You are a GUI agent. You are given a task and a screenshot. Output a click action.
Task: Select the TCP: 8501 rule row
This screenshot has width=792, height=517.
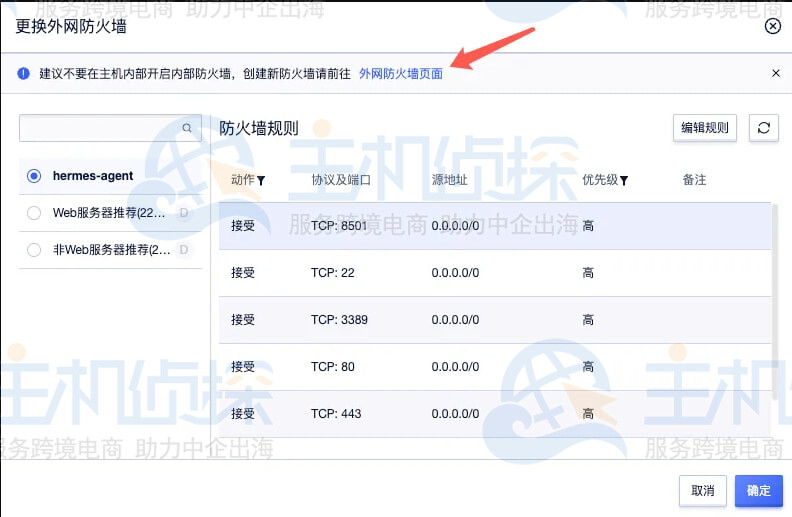[495, 226]
